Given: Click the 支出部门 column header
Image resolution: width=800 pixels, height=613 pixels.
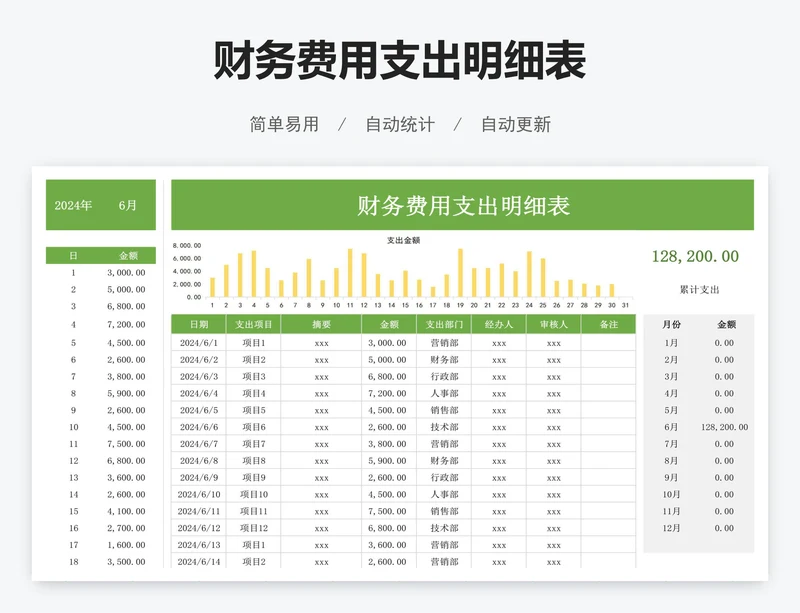Looking at the screenshot, I should 444,324.
